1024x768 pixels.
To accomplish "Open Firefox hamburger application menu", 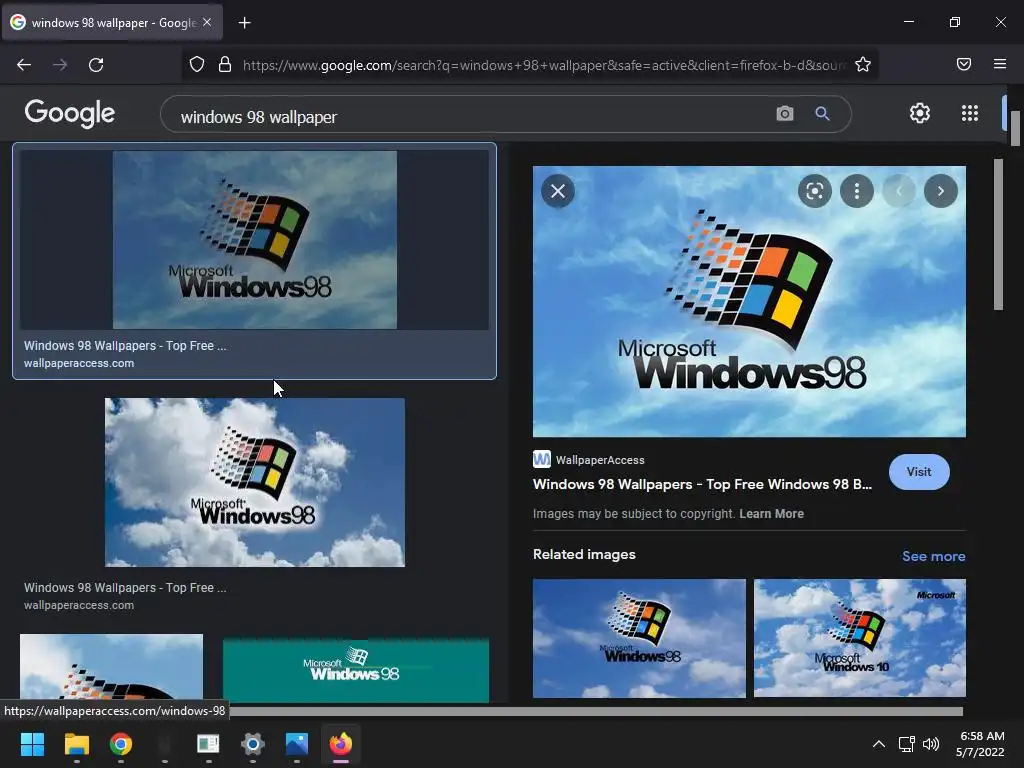I will [x=1000, y=64].
